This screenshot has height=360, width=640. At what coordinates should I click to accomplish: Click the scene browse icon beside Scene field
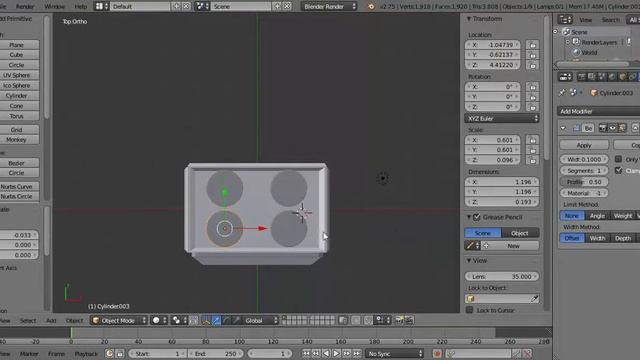click(202, 6)
